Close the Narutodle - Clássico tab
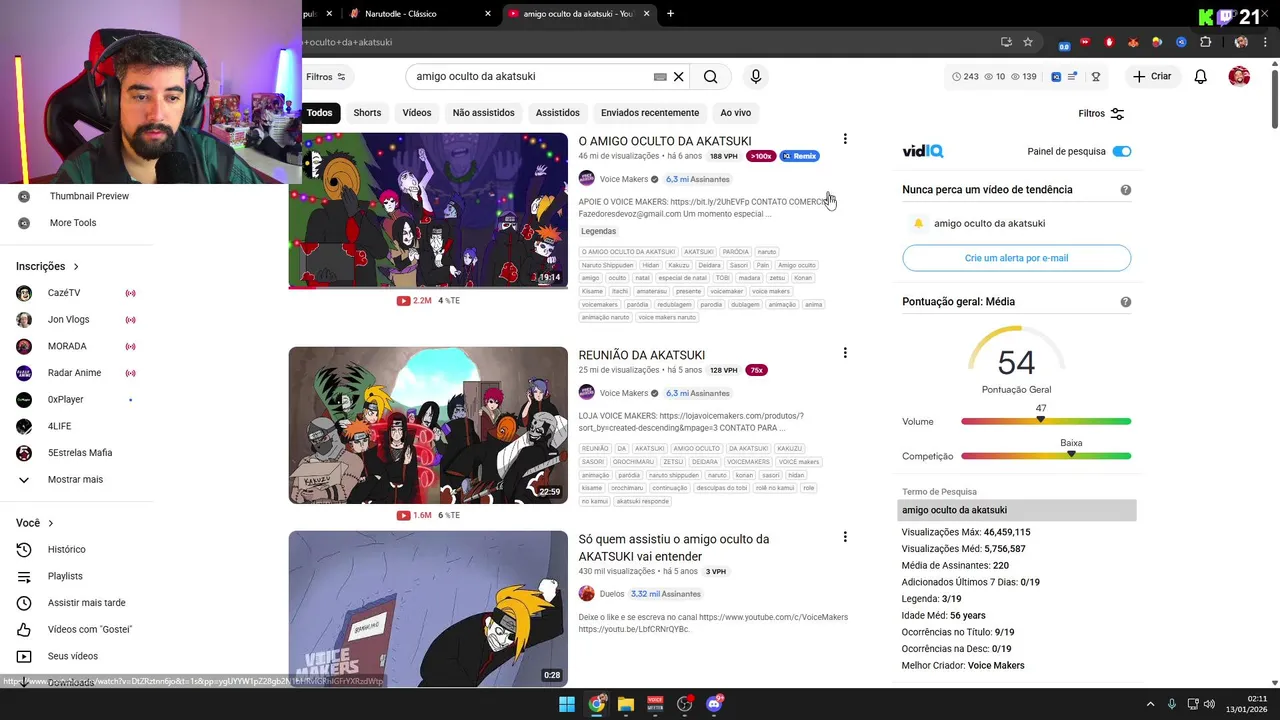The height and width of the screenshot is (720, 1280). coord(488,14)
